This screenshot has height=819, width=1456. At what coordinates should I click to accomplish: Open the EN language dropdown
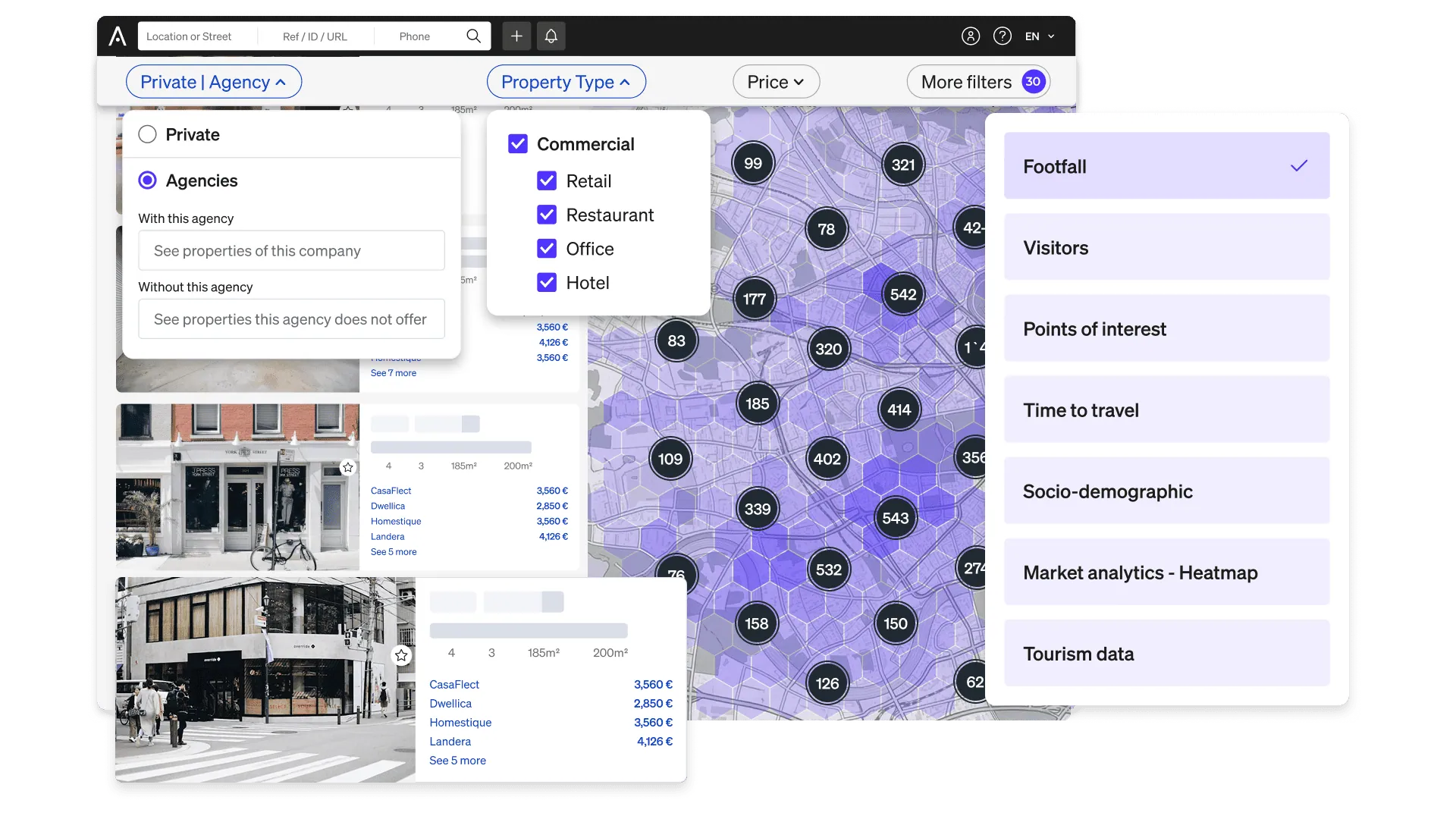[x=1040, y=36]
